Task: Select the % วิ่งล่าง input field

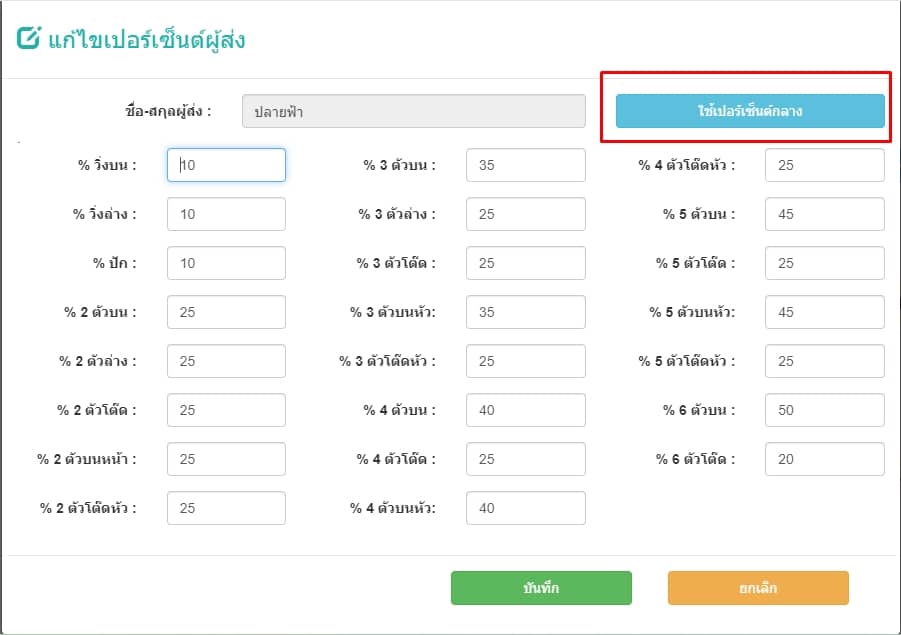Action: (226, 214)
